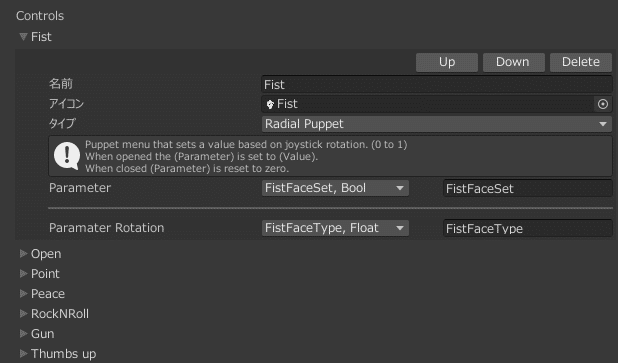
Task: Open FistFaceType, Float rotation dropdown
Action: [335, 228]
